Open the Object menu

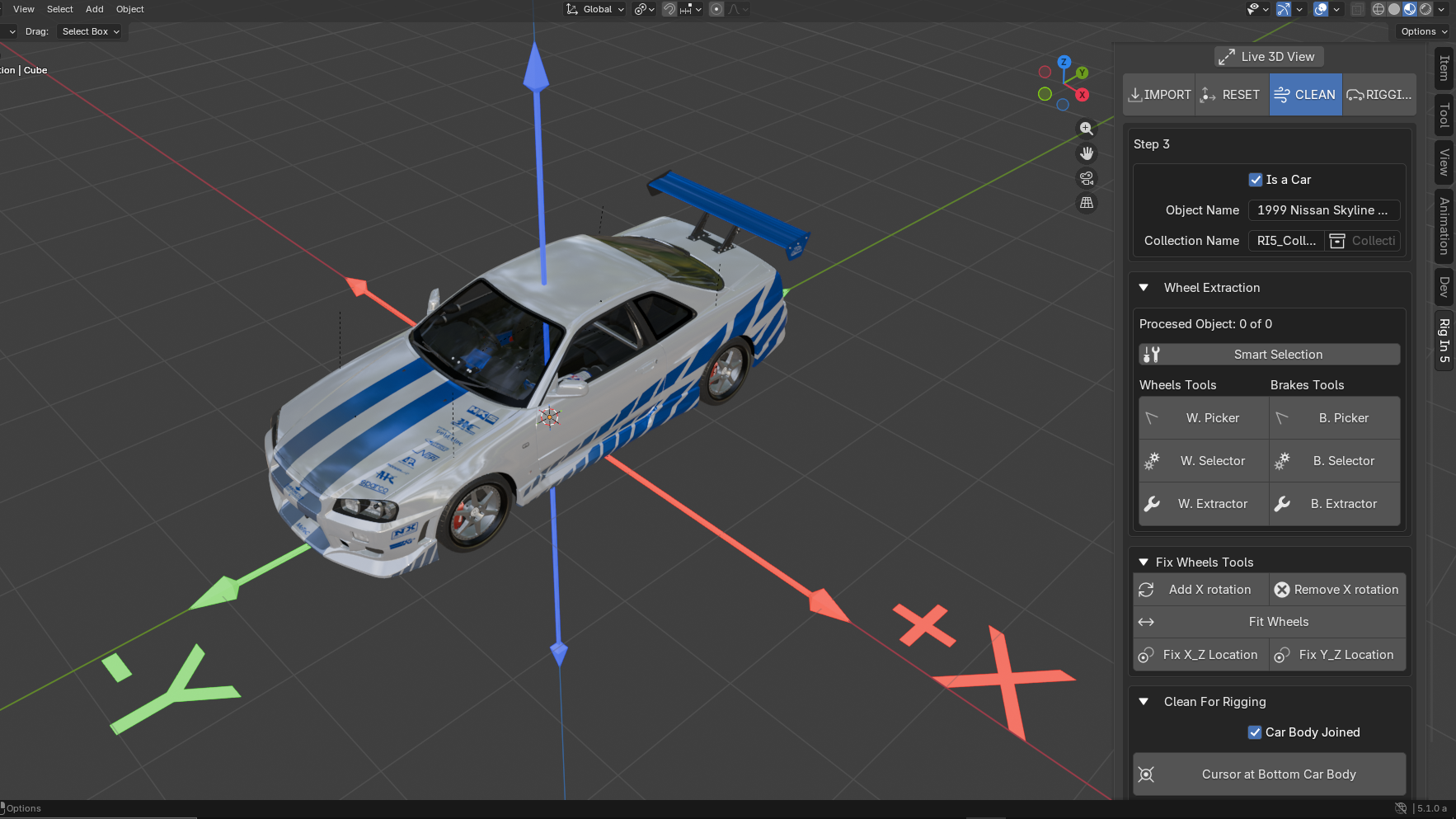click(x=130, y=9)
